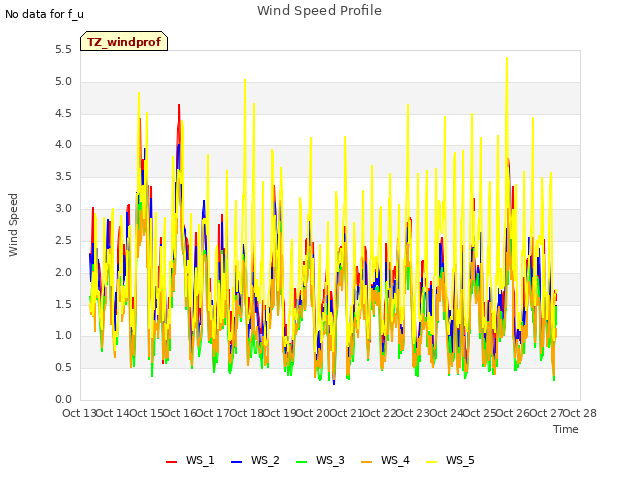Image resolution: width=640 pixels, height=480 pixels.
Task: Toggle the WS_4 legend entry
Action: click(x=385, y=460)
